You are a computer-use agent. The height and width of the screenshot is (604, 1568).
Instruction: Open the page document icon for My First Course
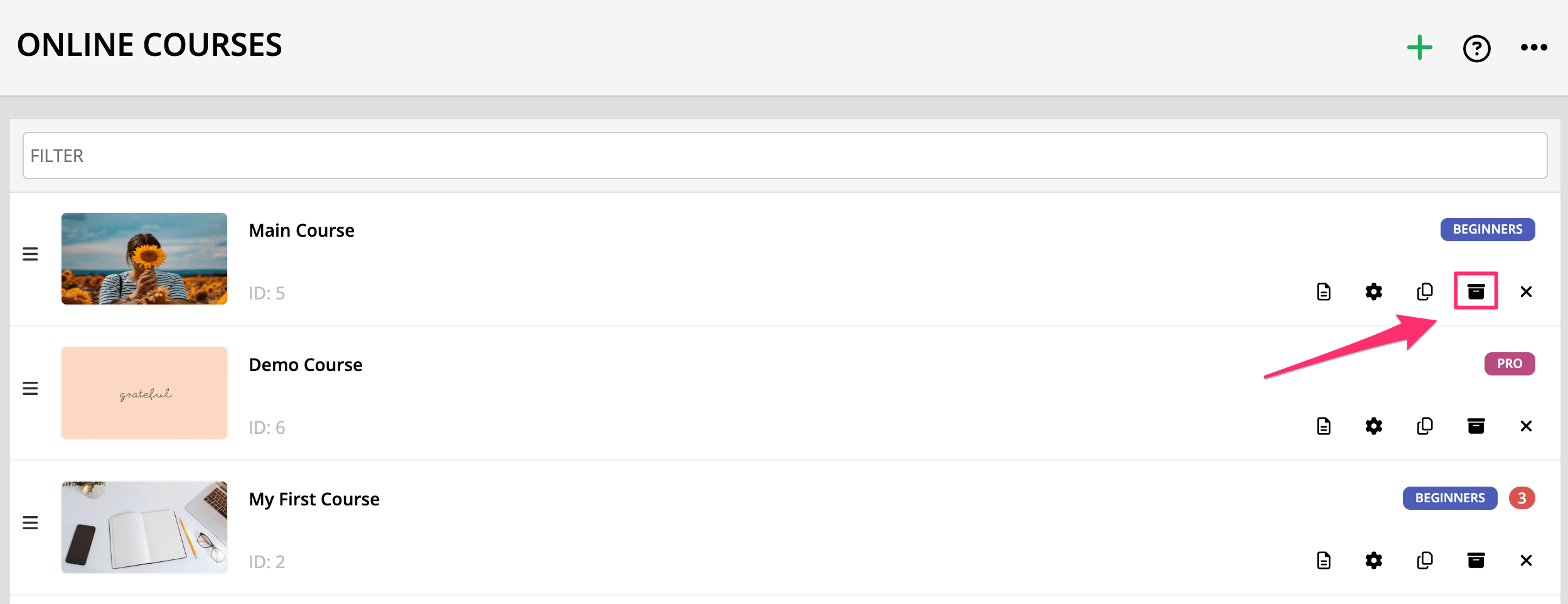tap(1323, 561)
